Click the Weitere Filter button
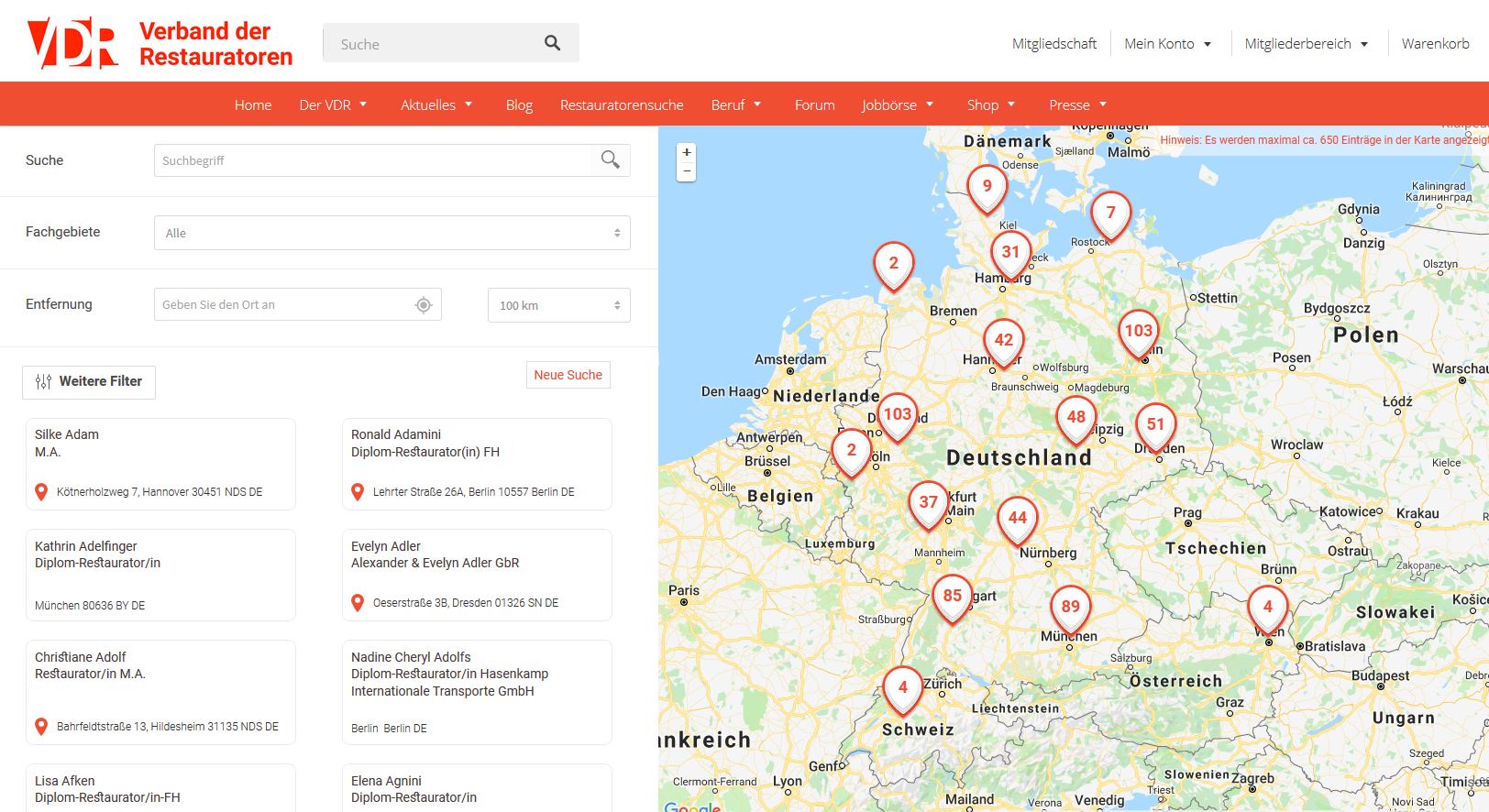 (89, 382)
